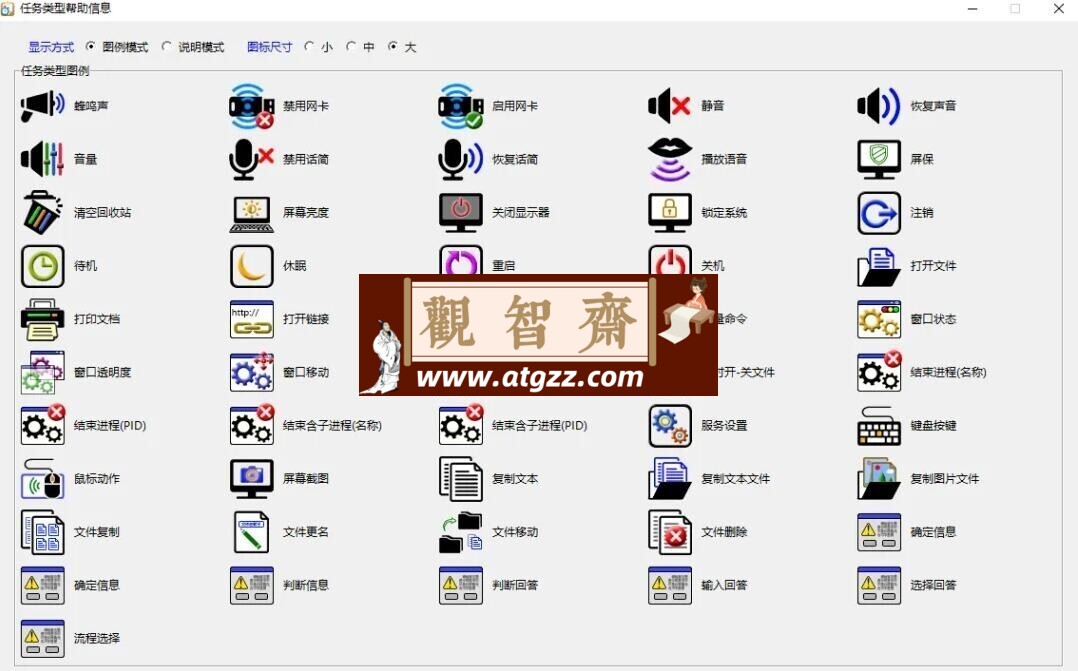Viewport: 1078px width, 671px height.
Task: Select the 恢复声音 speaker icon
Action: tap(879, 106)
